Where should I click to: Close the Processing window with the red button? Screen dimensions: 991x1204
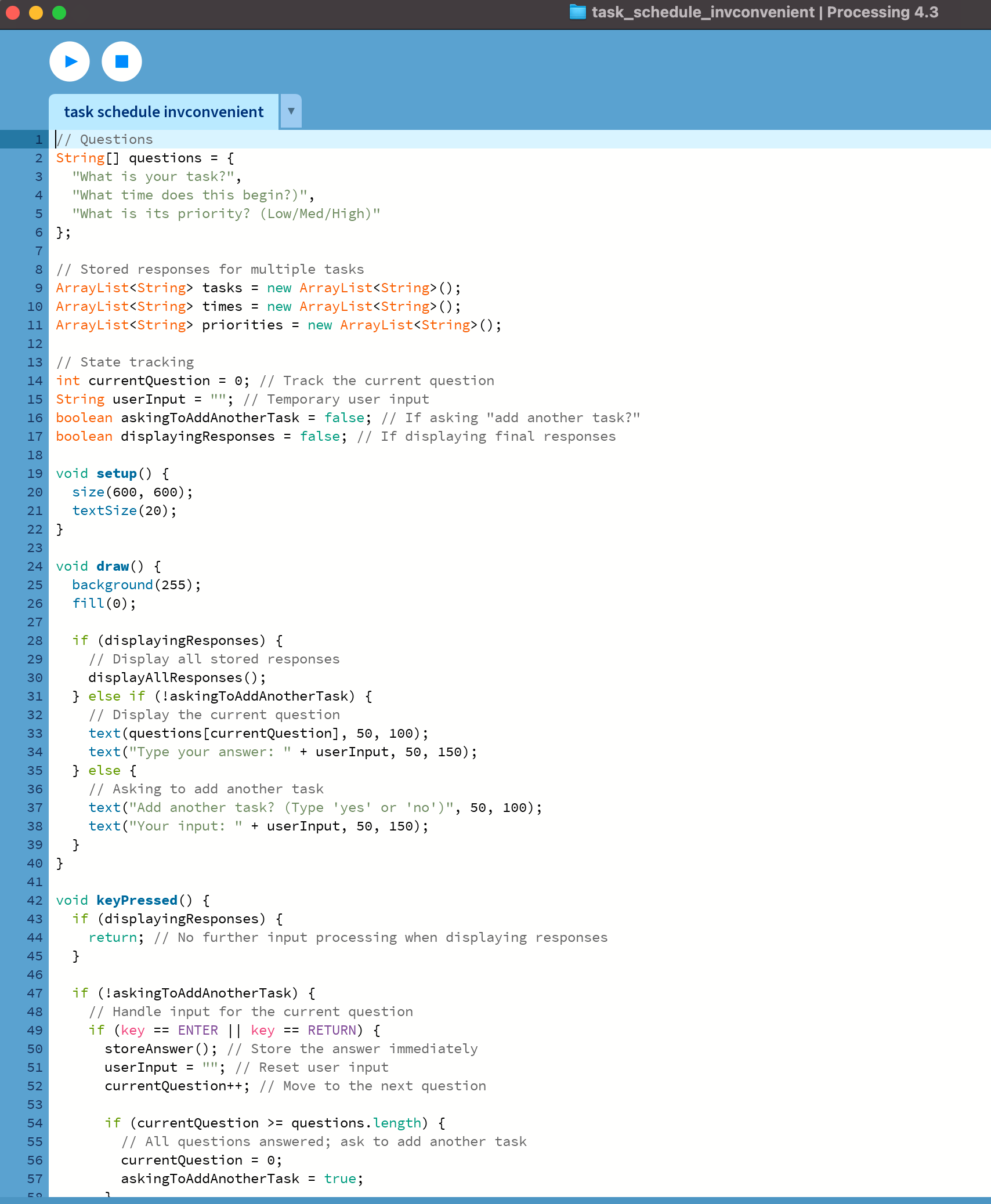13,12
